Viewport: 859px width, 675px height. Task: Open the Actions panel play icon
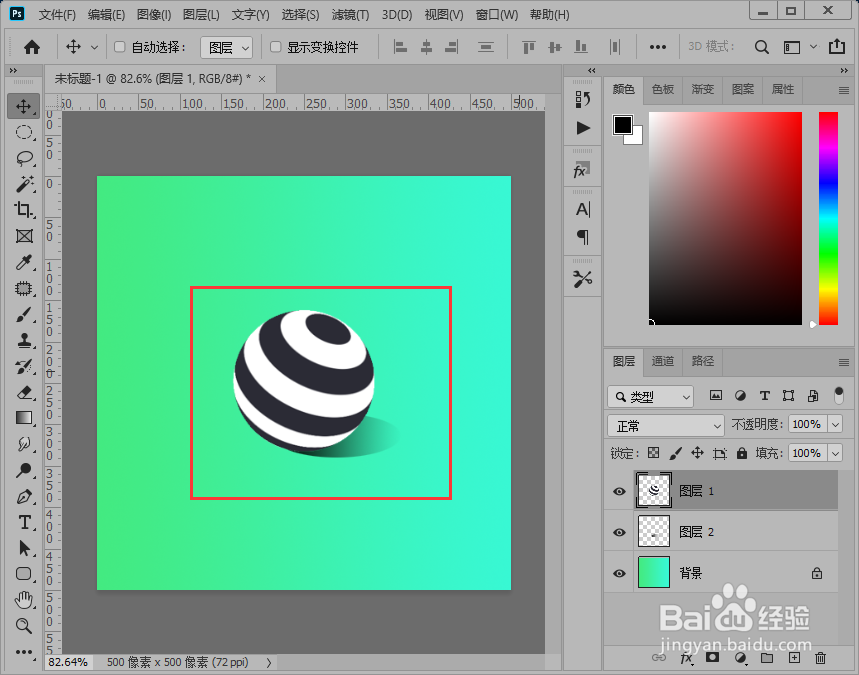[583, 128]
